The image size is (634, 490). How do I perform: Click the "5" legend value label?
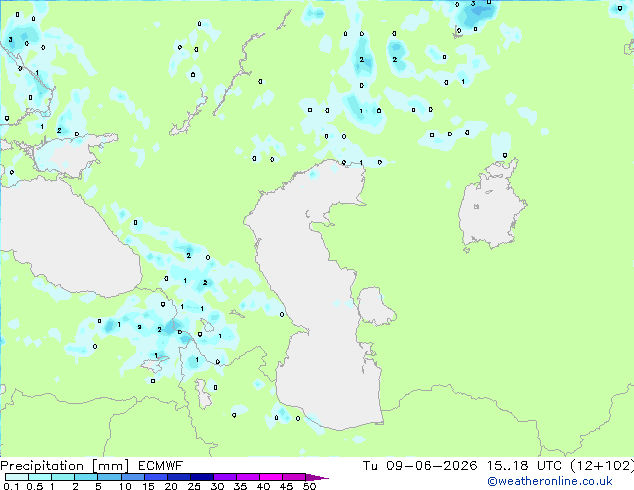(98, 486)
